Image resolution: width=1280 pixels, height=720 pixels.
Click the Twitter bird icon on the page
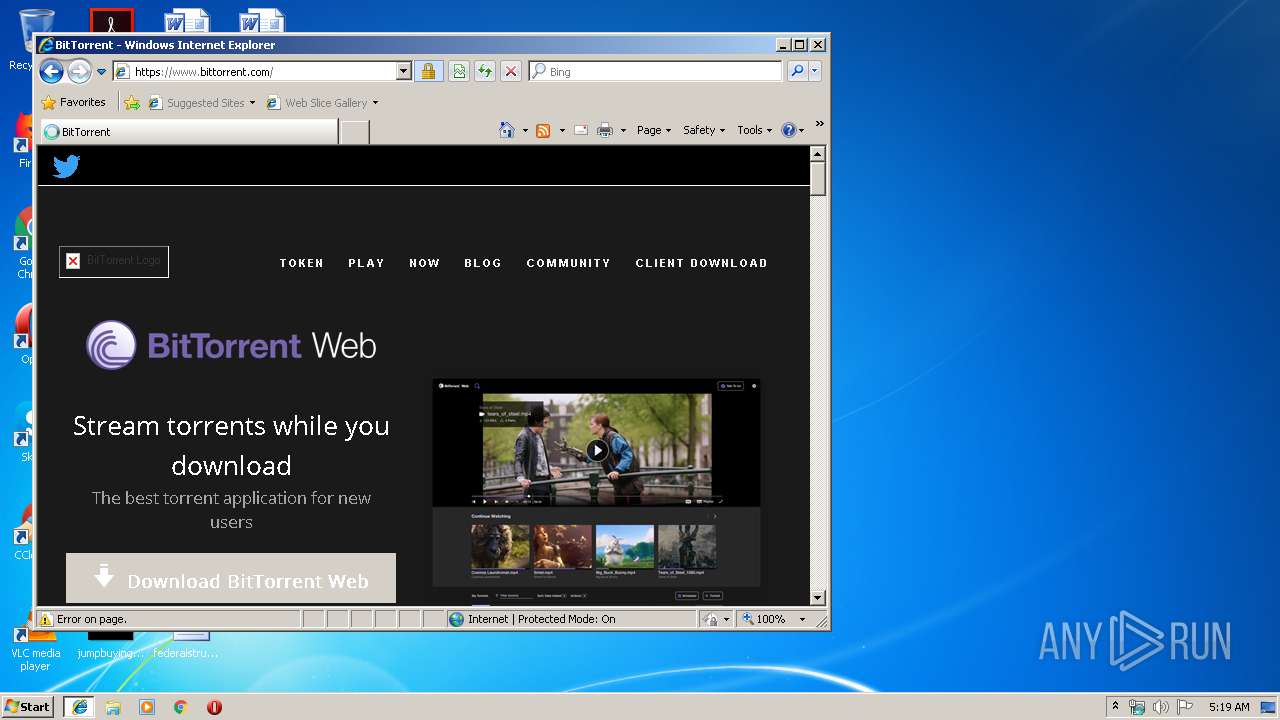66,166
